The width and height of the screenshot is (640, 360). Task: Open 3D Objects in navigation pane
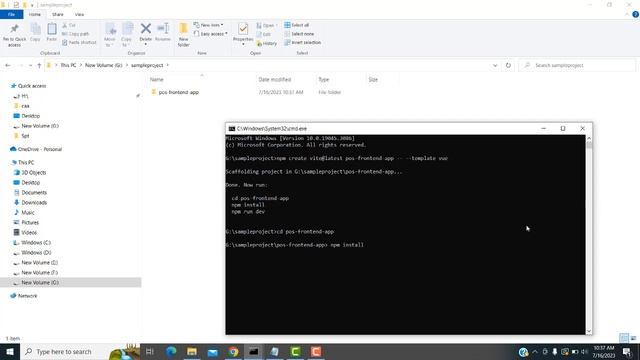pos(33,173)
